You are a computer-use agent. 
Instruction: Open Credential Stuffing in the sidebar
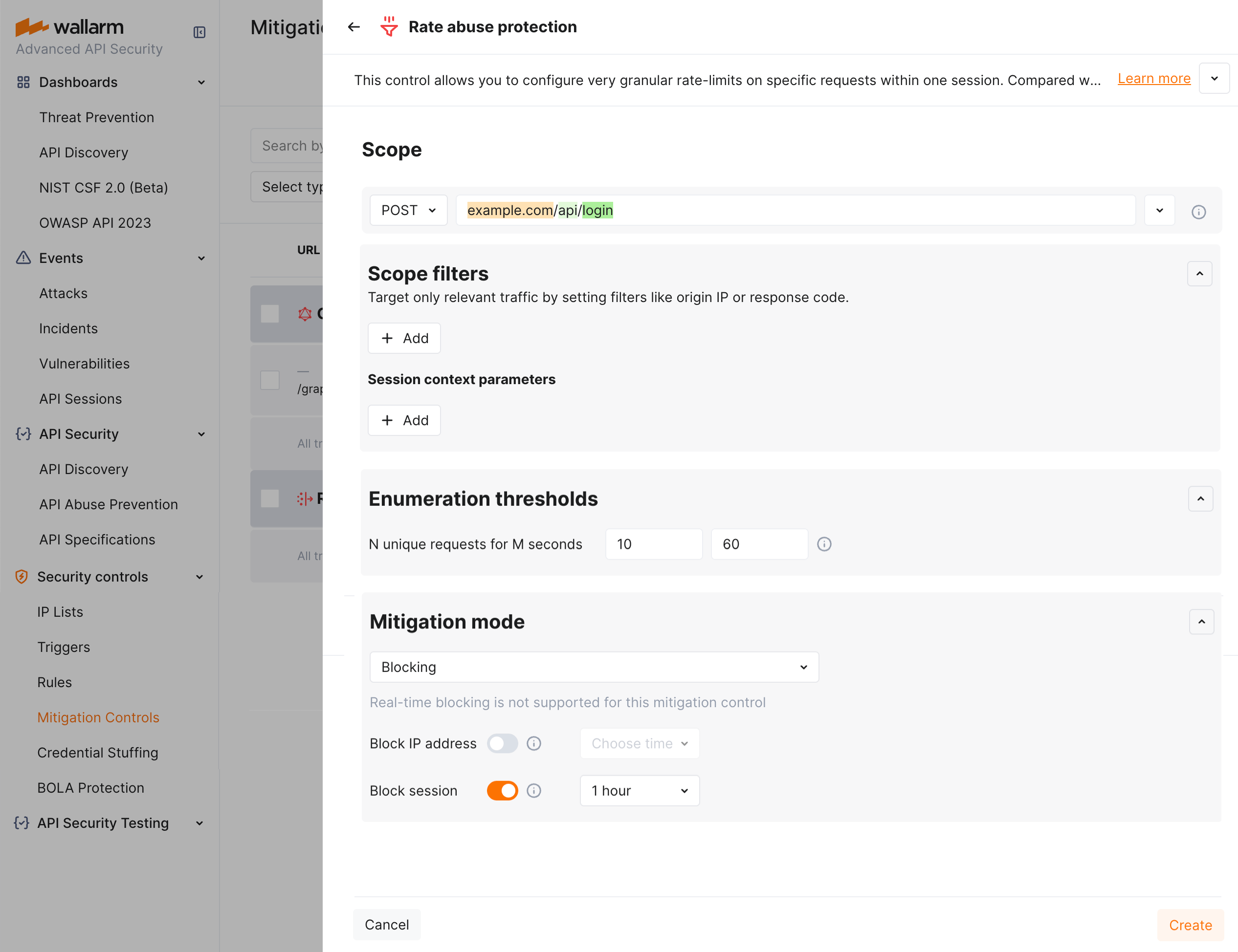(x=97, y=753)
